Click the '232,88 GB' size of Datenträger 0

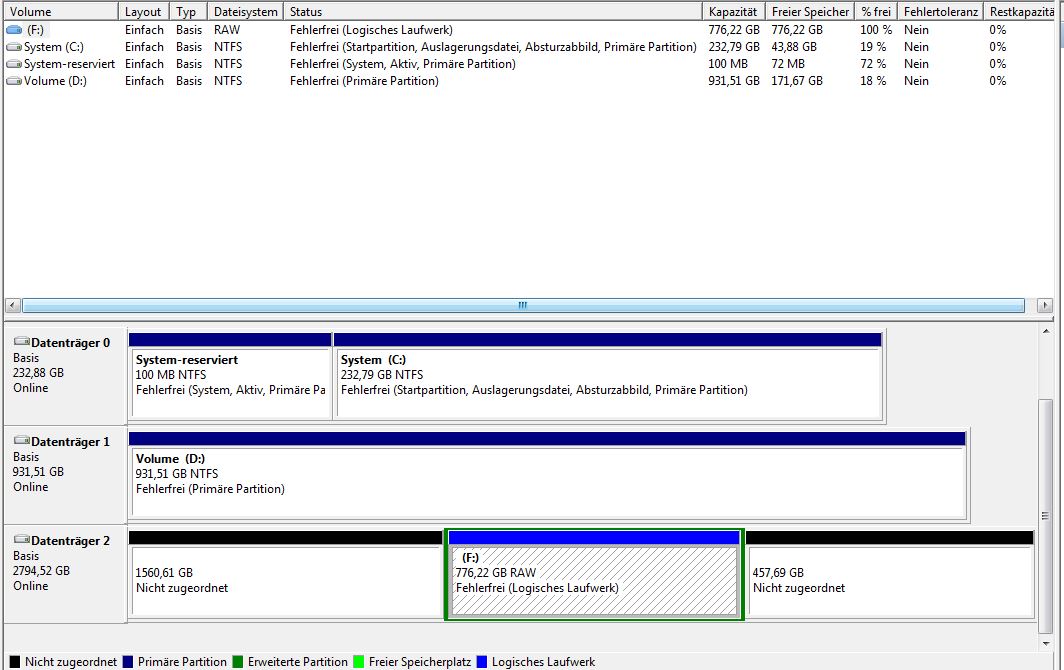39,373
